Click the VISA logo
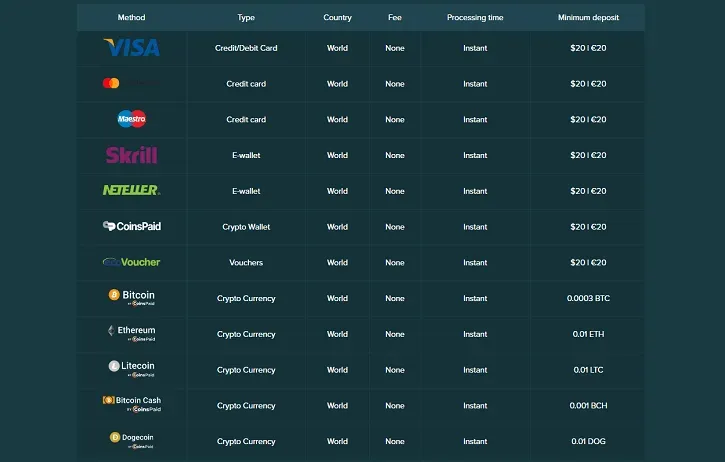This screenshot has width=725, height=462. tap(131, 48)
